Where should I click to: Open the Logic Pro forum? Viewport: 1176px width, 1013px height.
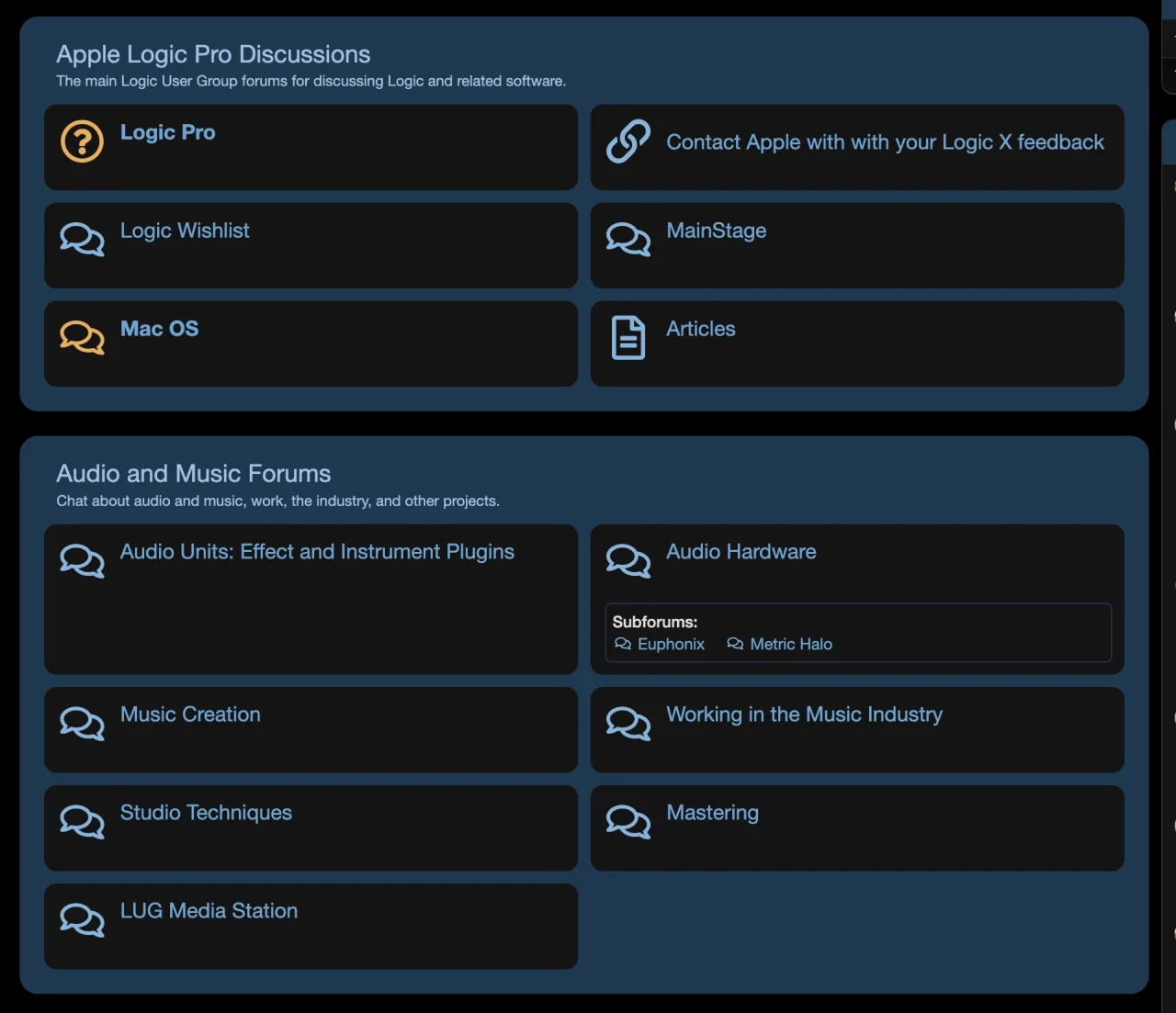click(x=167, y=132)
